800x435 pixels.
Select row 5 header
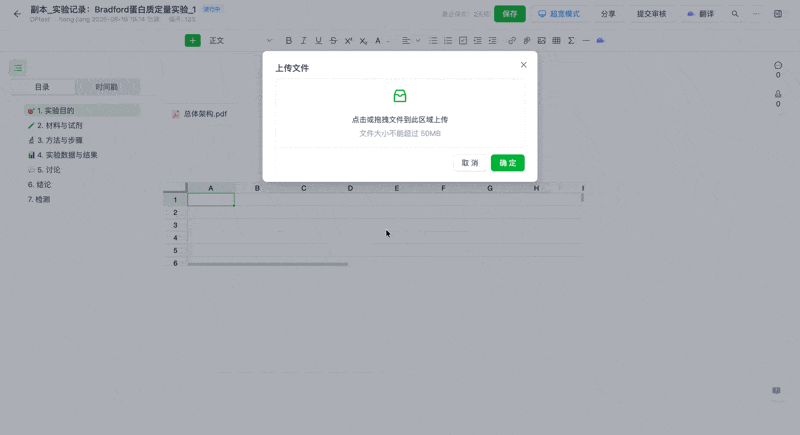[x=175, y=250]
